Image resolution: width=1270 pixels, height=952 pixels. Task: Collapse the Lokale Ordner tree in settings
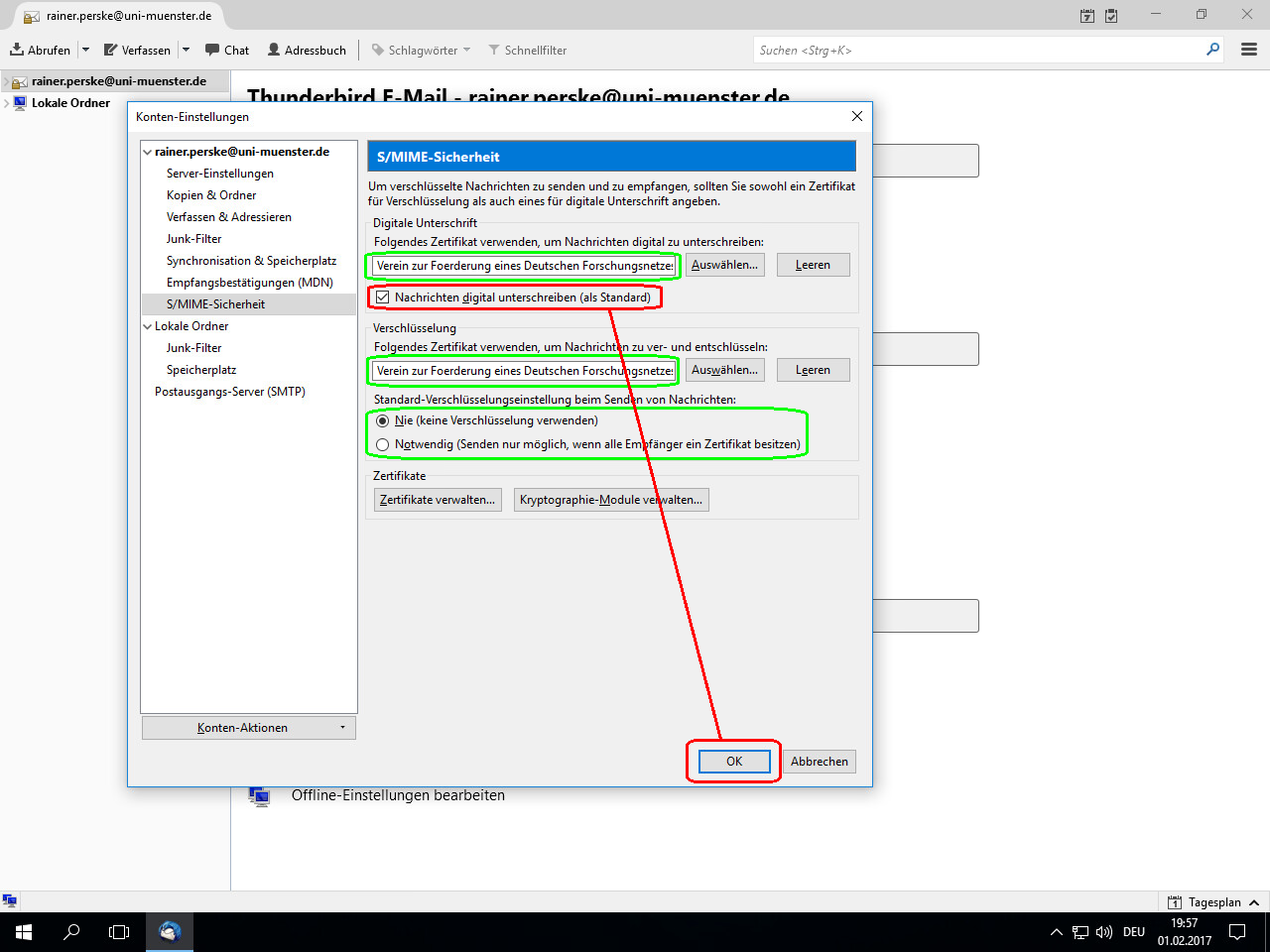point(148,326)
